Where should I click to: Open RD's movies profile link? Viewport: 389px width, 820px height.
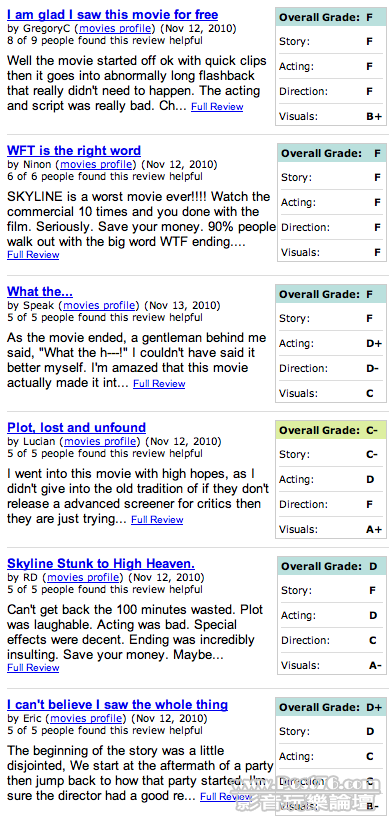click(x=84, y=577)
